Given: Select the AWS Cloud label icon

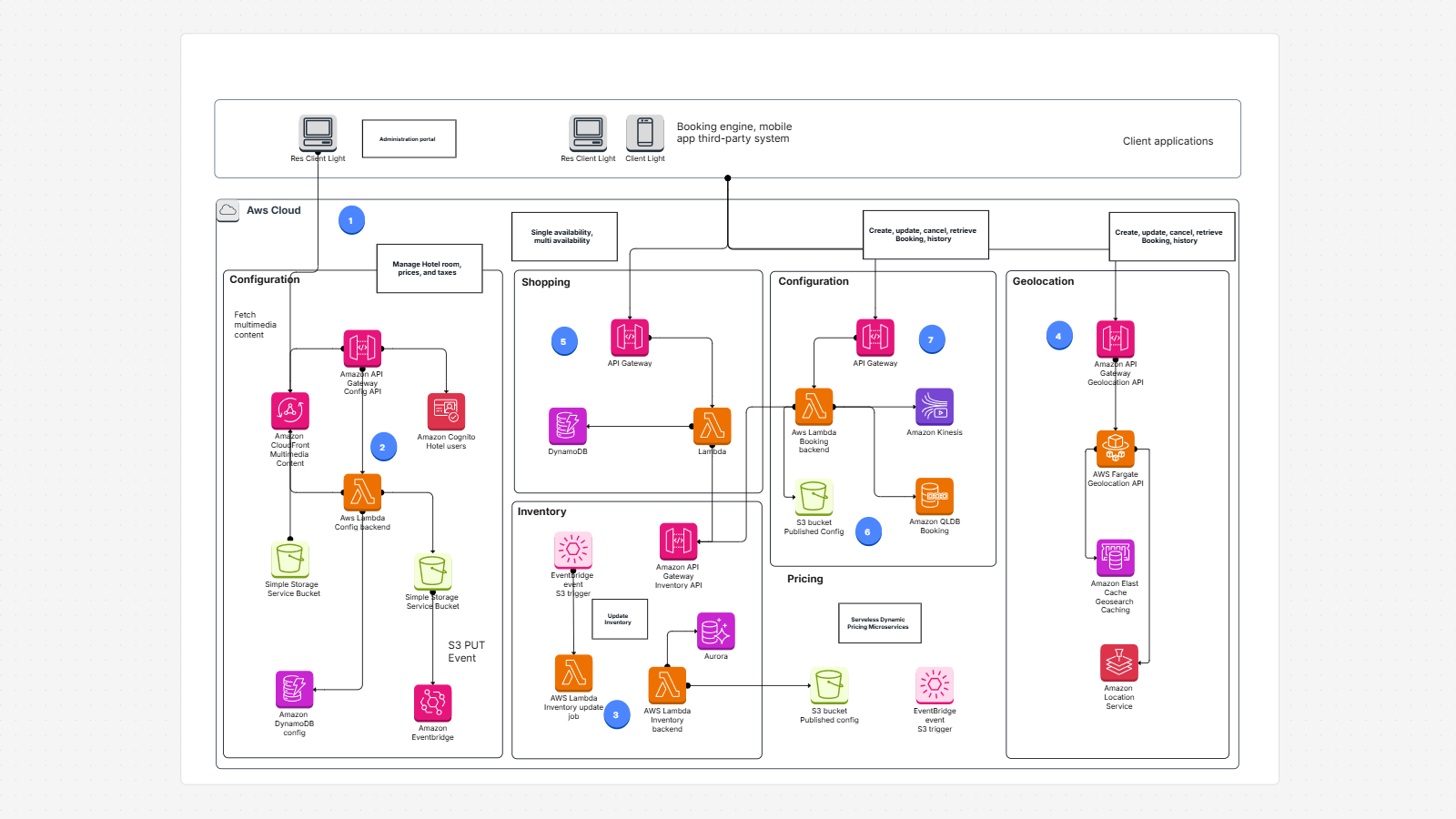Looking at the screenshot, I should tap(227, 209).
